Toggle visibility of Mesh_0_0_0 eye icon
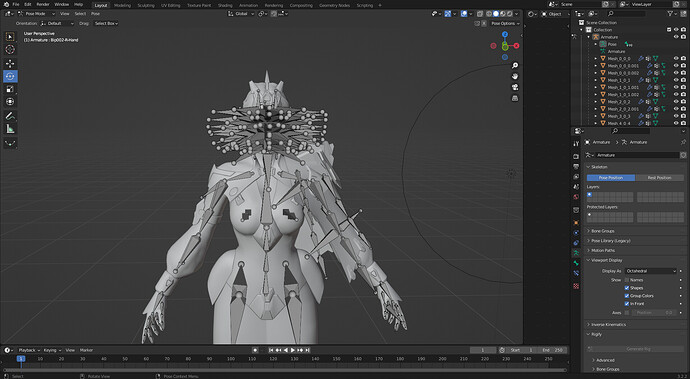The height and width of the screenshot is (379, 690). tap(676, 59)
